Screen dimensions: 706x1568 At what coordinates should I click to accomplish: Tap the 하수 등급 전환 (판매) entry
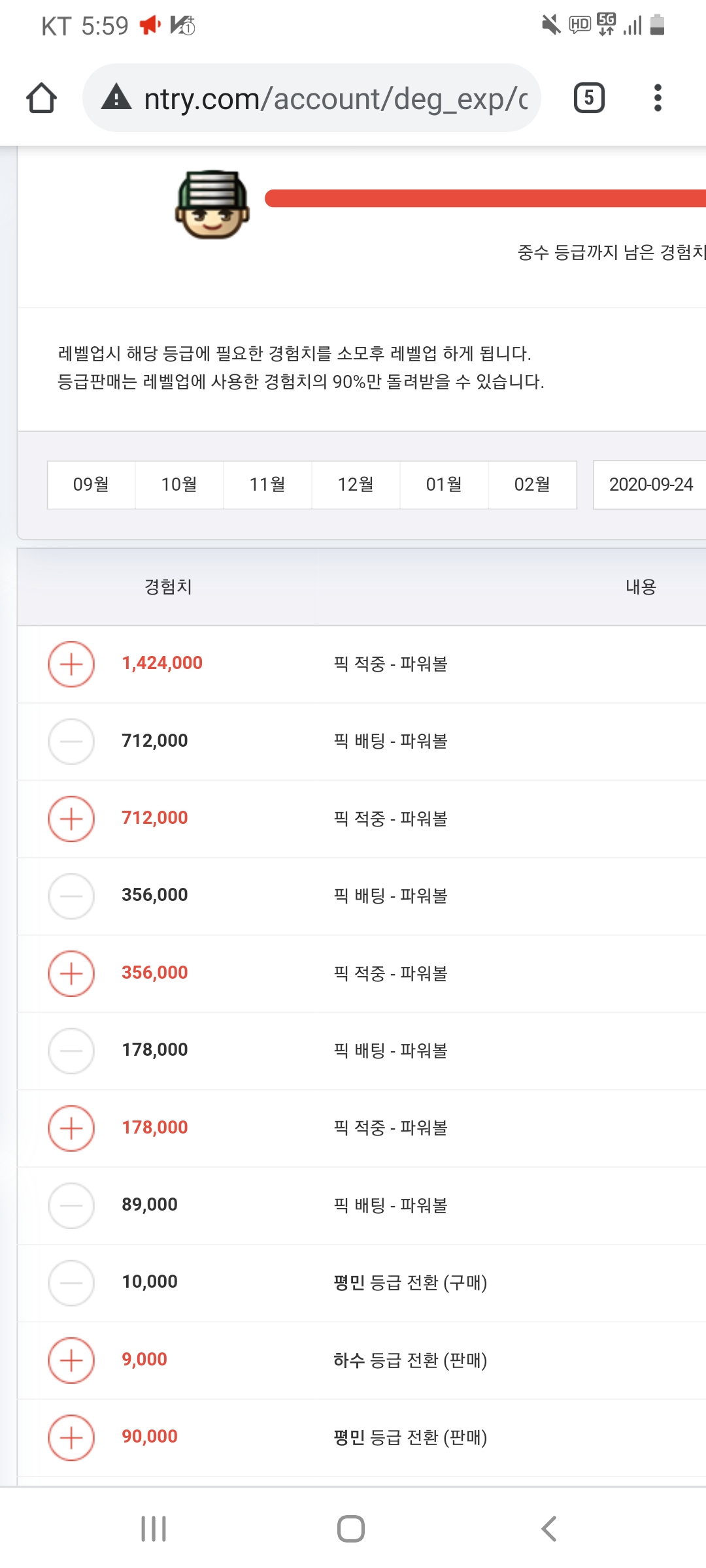410,1360
